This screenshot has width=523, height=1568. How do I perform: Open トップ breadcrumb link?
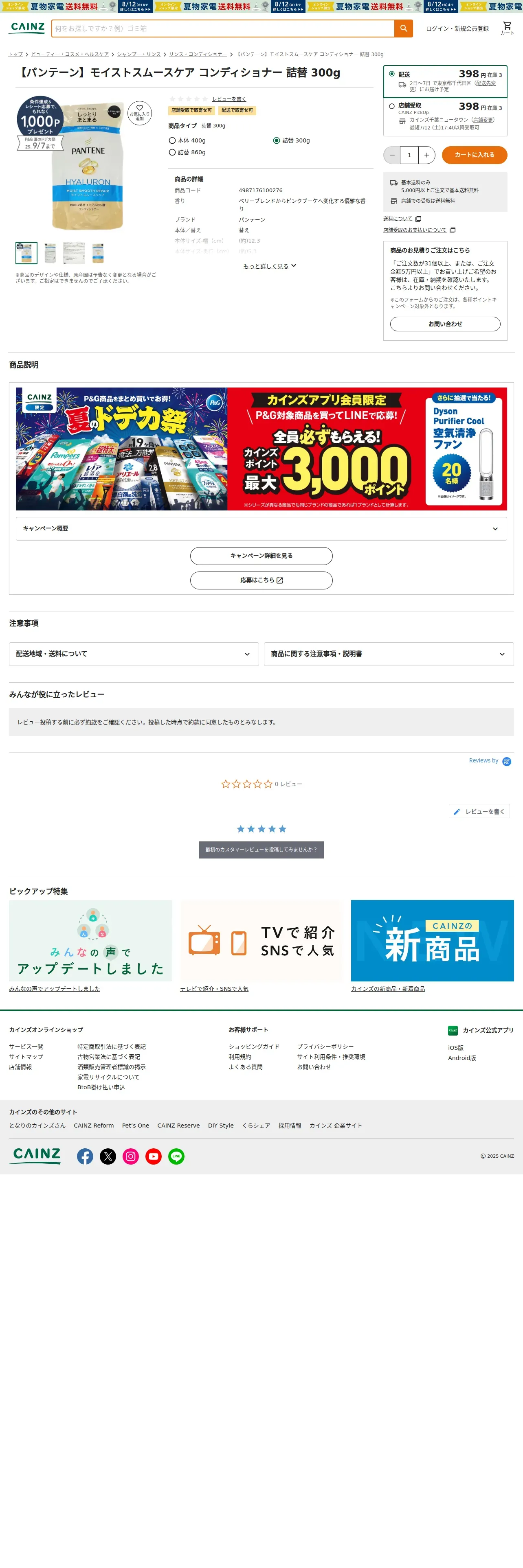tap(16, 54)
